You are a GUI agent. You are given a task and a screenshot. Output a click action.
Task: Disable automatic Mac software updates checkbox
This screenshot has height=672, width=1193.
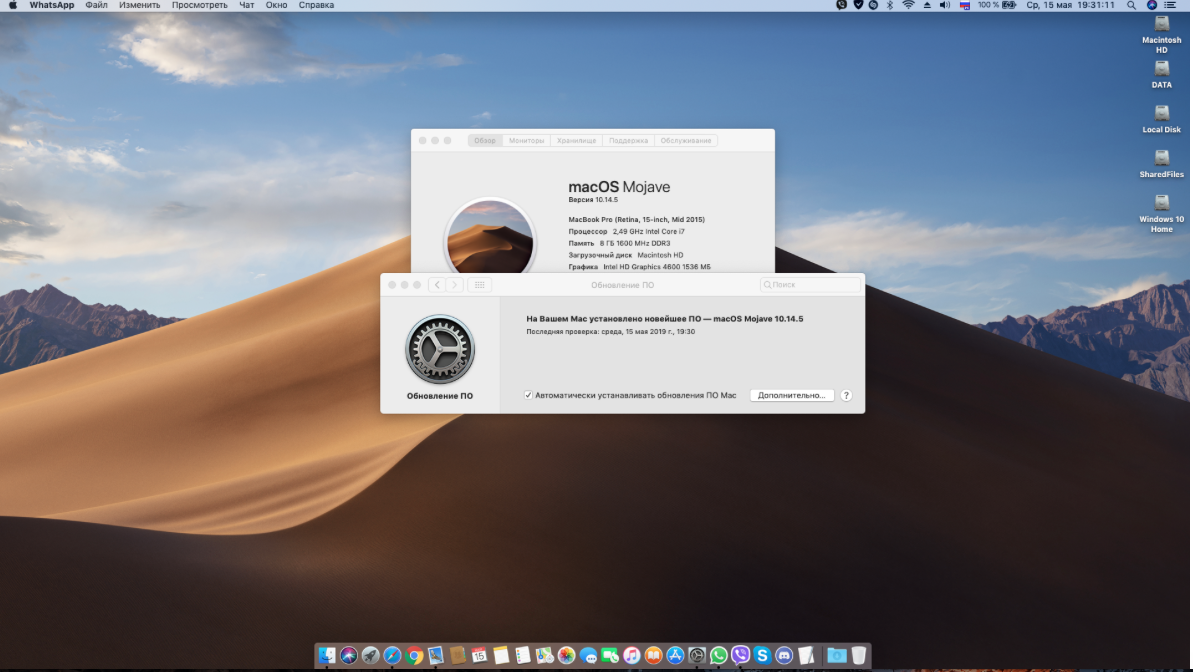(x=527, y=395)
